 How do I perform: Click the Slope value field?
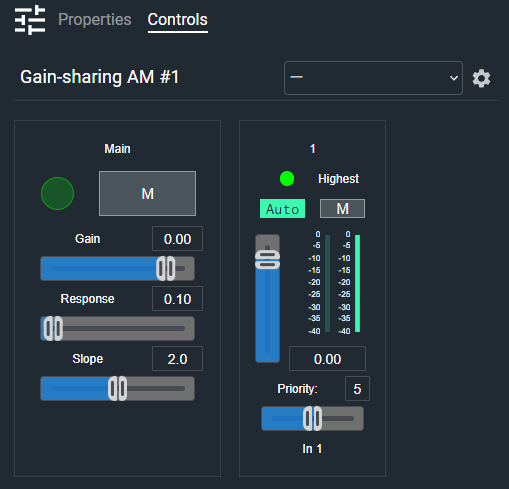click(177, 359)
